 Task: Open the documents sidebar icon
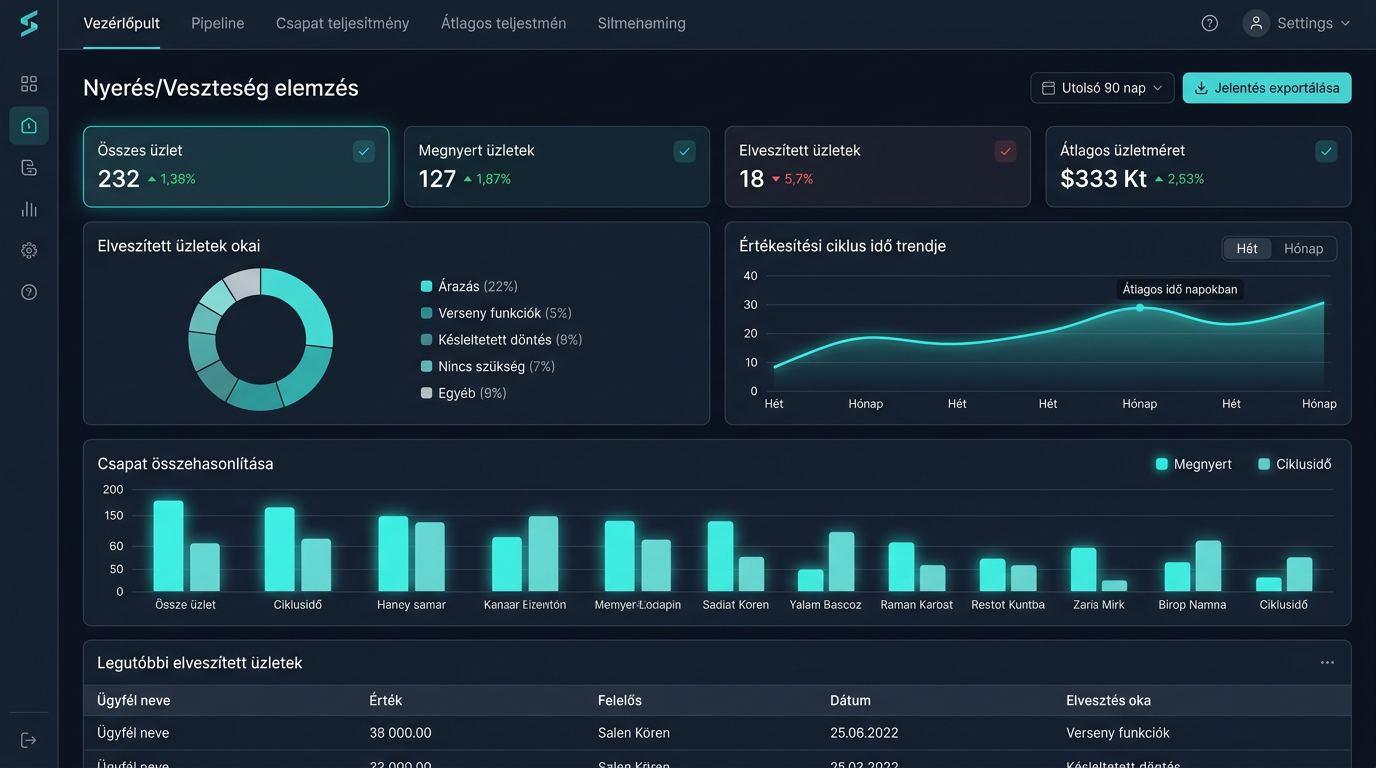[x=29, y=168]
